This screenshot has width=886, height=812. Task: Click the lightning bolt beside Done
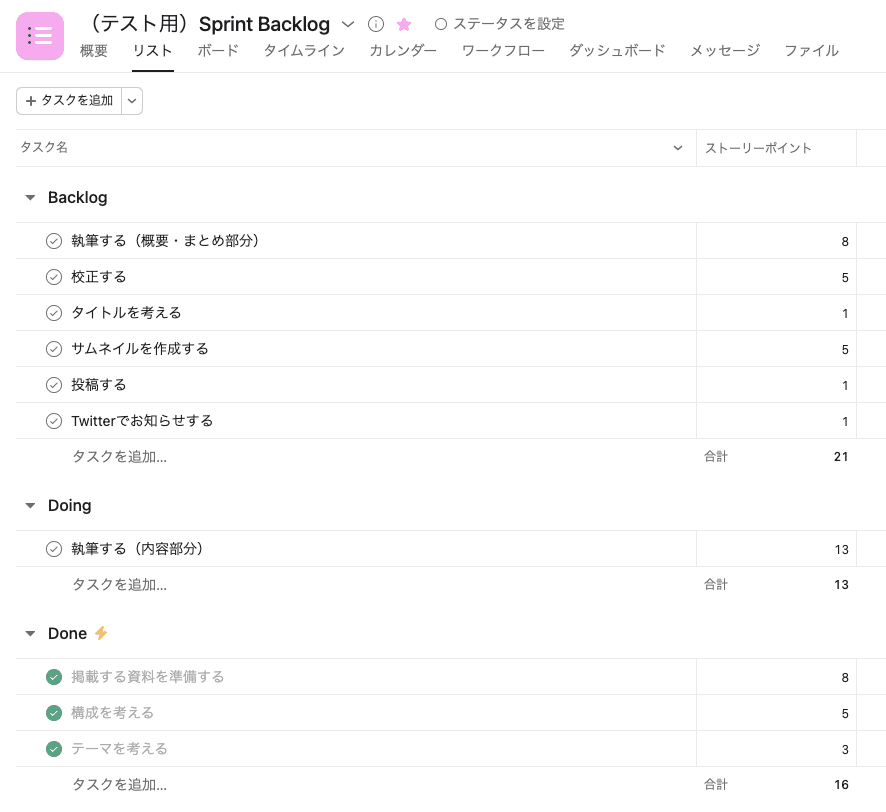click(101, 633)
